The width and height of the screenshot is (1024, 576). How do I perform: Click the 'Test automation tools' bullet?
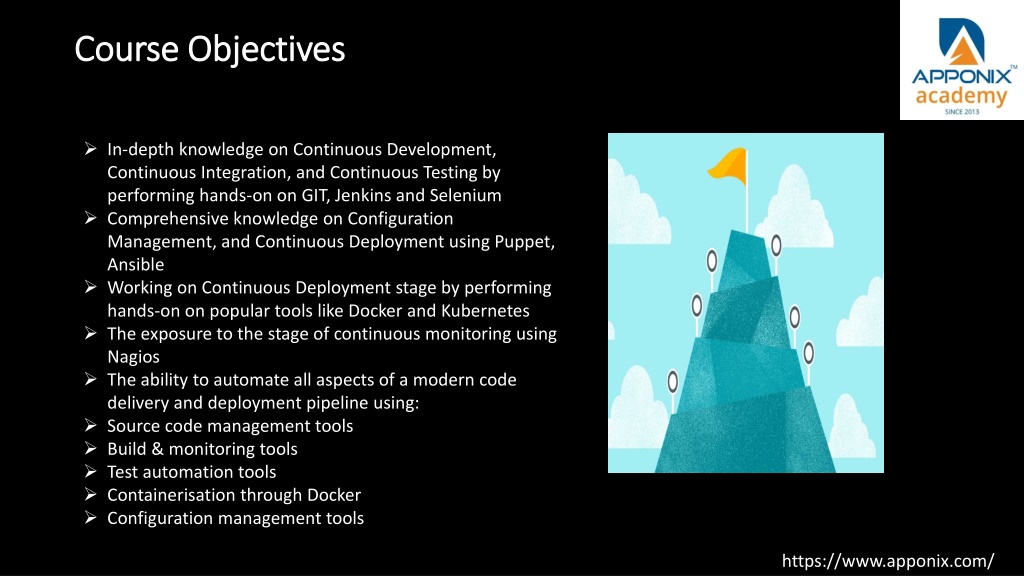coord(191,472)
